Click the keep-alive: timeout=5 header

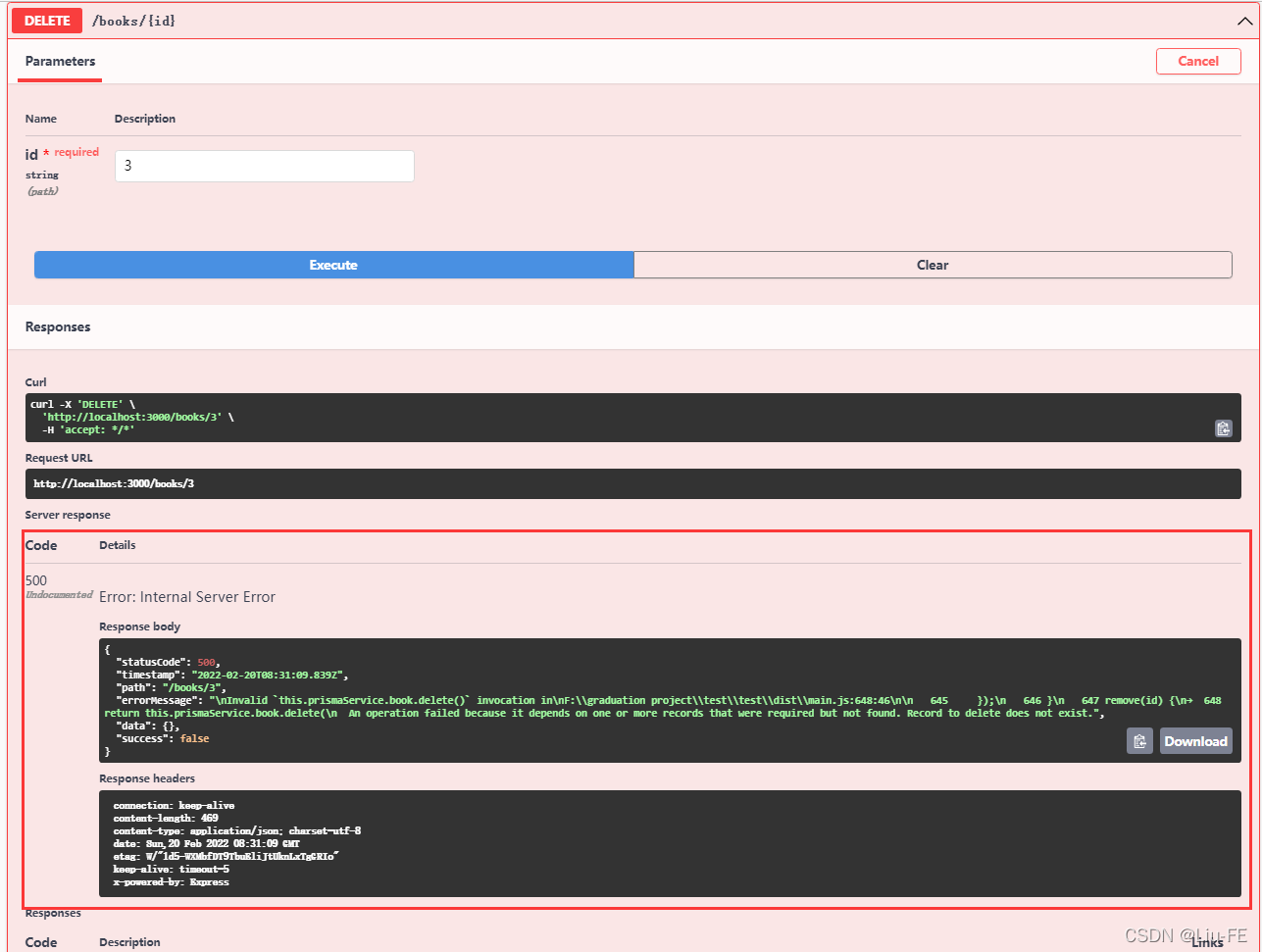coord(172,869)
